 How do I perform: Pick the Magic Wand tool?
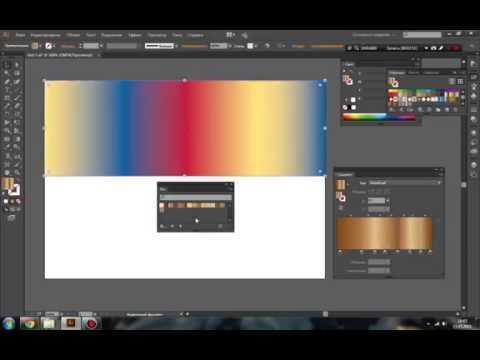click(x=7, y=73)
